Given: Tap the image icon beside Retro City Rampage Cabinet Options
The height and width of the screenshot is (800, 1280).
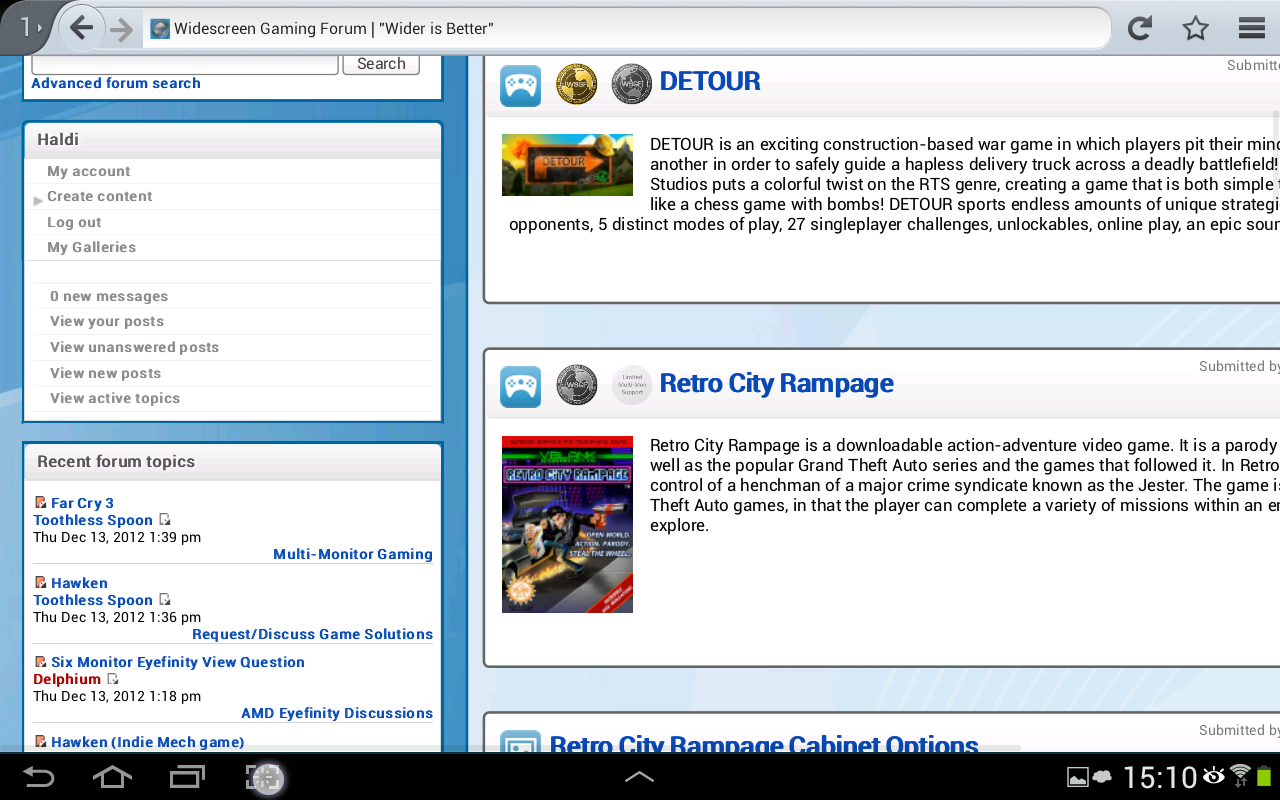Looking at the screenshot, I should (520, 742).
